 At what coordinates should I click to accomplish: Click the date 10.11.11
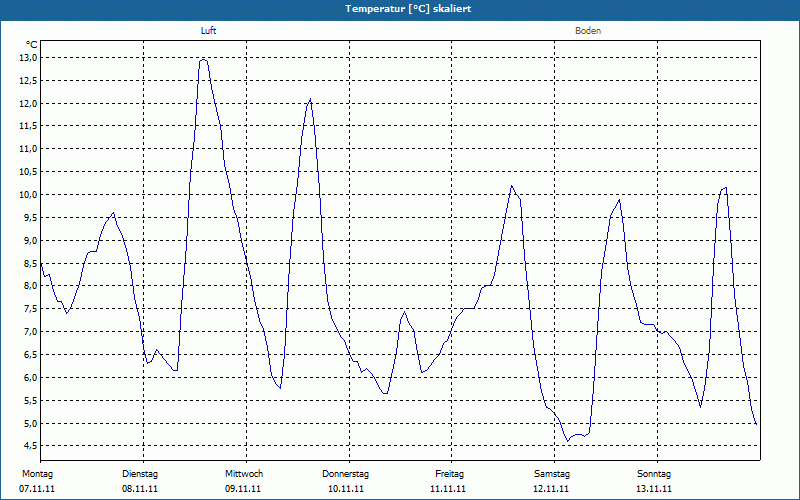point(346,489)
